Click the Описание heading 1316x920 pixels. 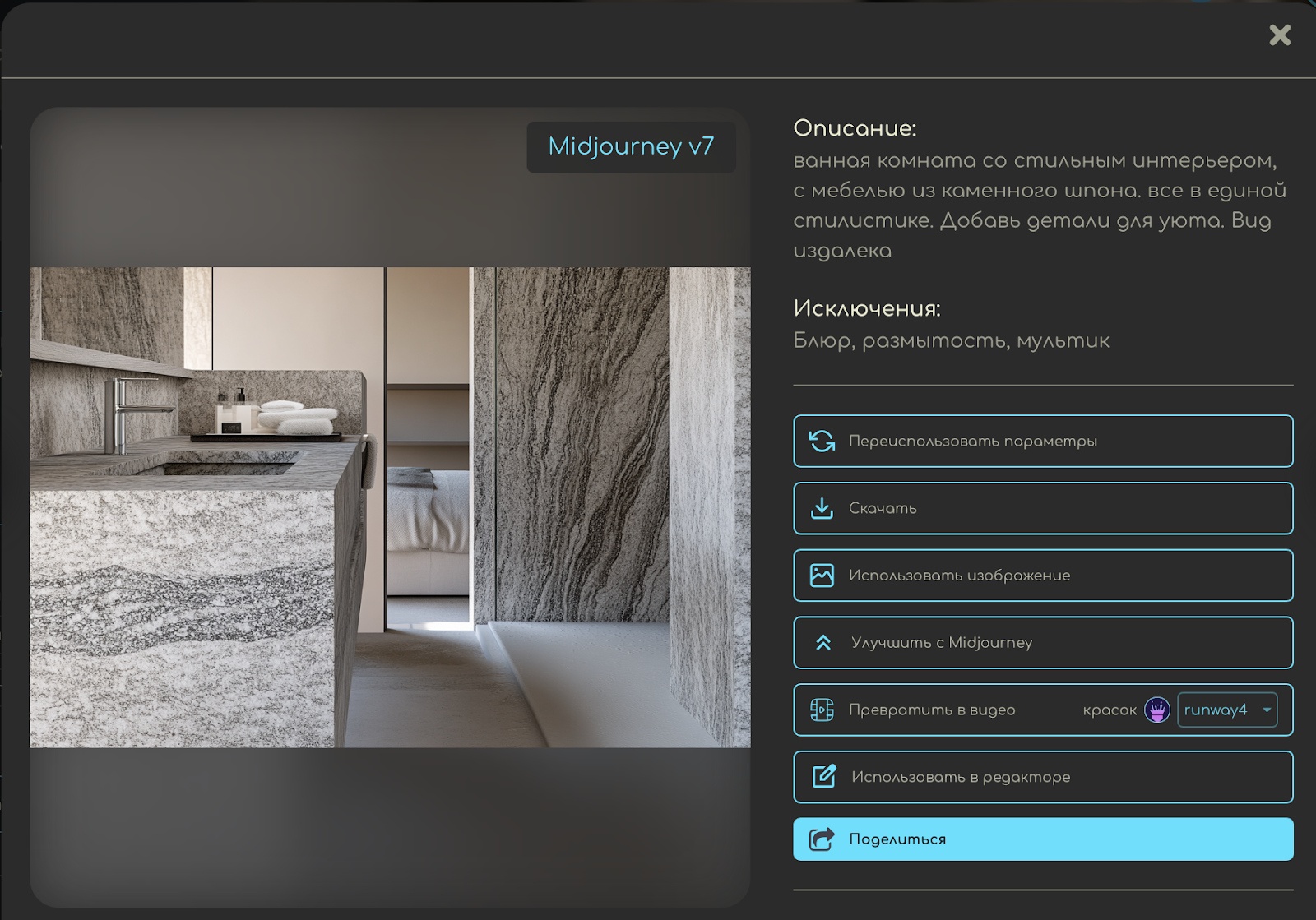pos(855,128)
